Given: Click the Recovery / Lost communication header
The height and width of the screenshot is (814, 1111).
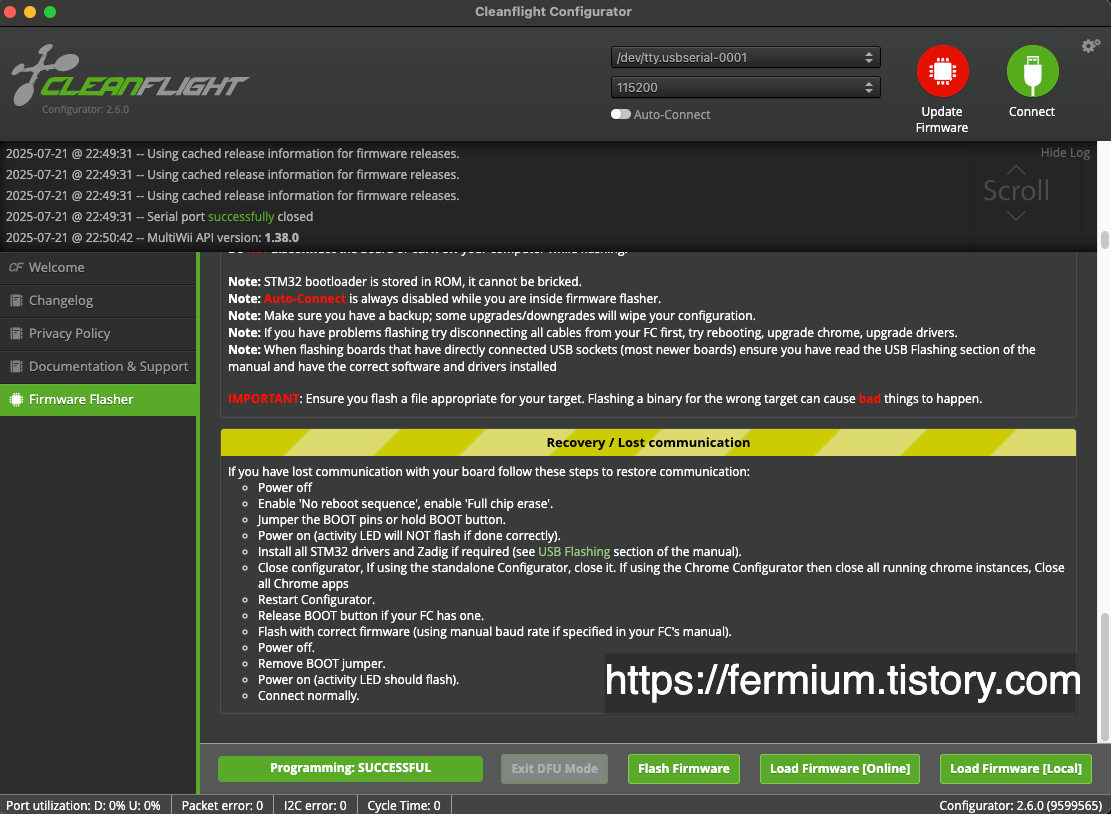Looking at the screenshot, I should click(x=648, y=442).
